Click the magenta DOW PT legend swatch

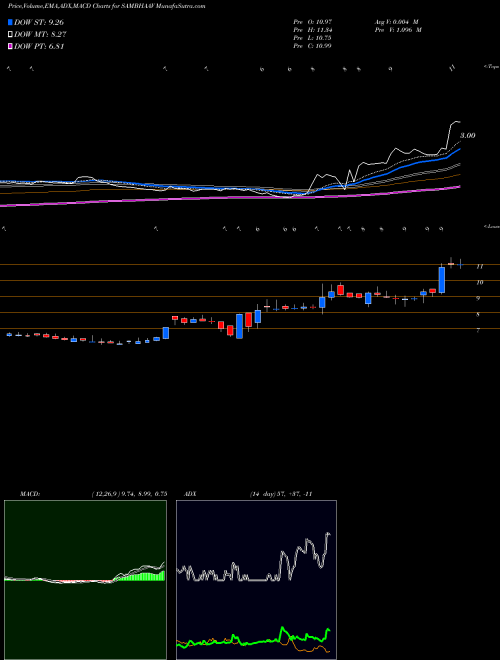coord(11,47)
